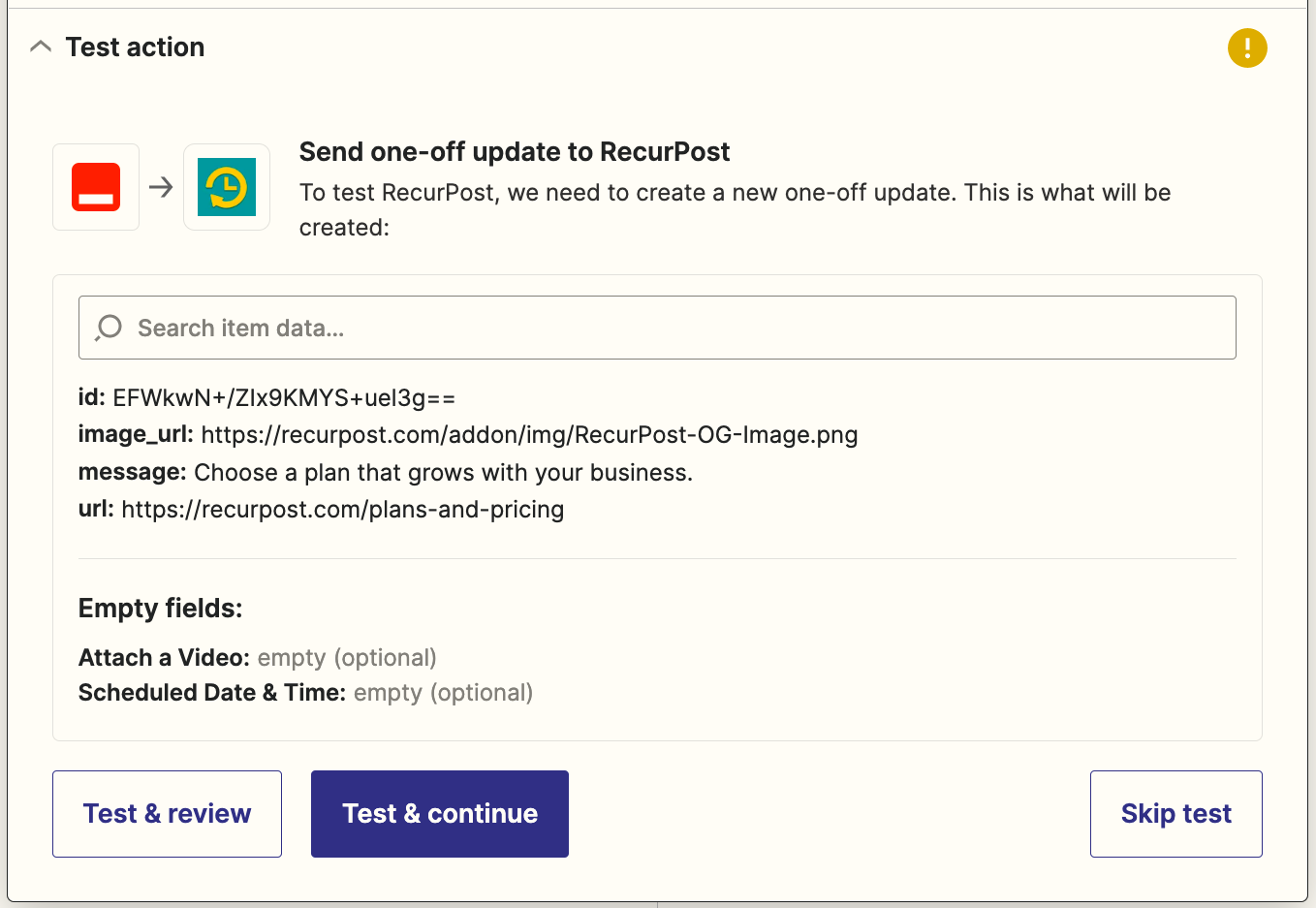Select the id value EFWkwN+/ZIx9KMYS+uel3g==
This screenshot has width=1316, height=908.
(284, 398)
